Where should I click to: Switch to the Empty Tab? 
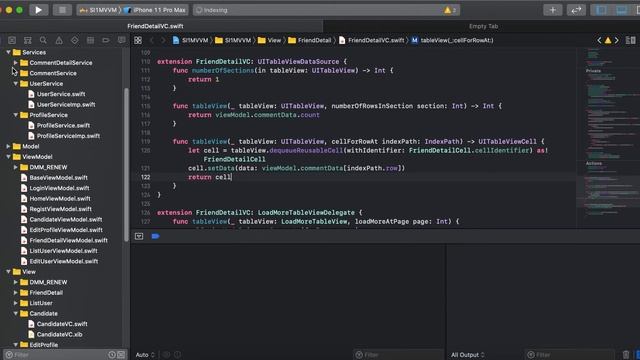483,26
